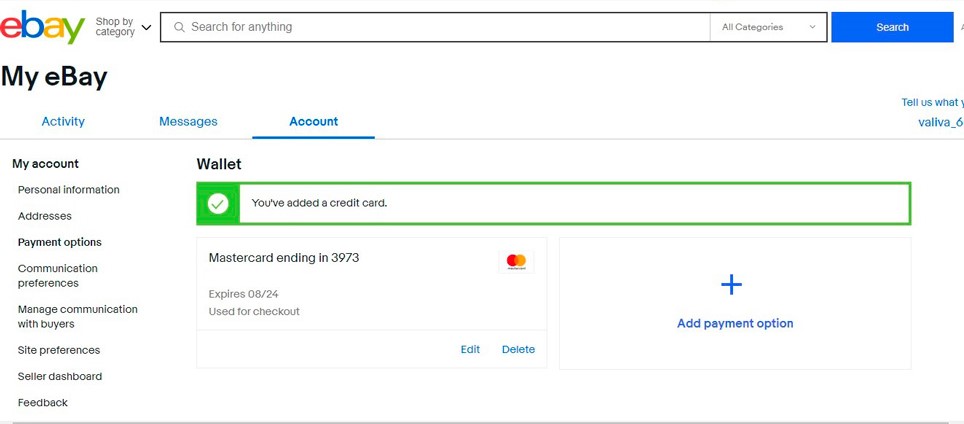Click the You've added a credit card message
Viewport: 964px width, 424px height.
pos(320,203)
